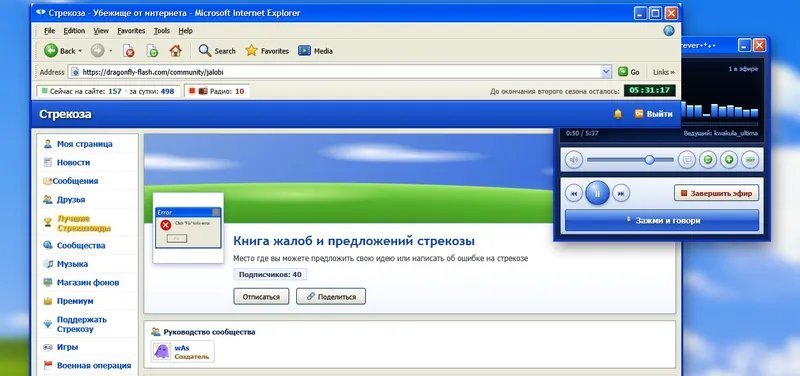Open the 'Магазин фонов' sidebar link
This screenshot has height=376, width=800.
pyautogui.click(x=88, y=282)
